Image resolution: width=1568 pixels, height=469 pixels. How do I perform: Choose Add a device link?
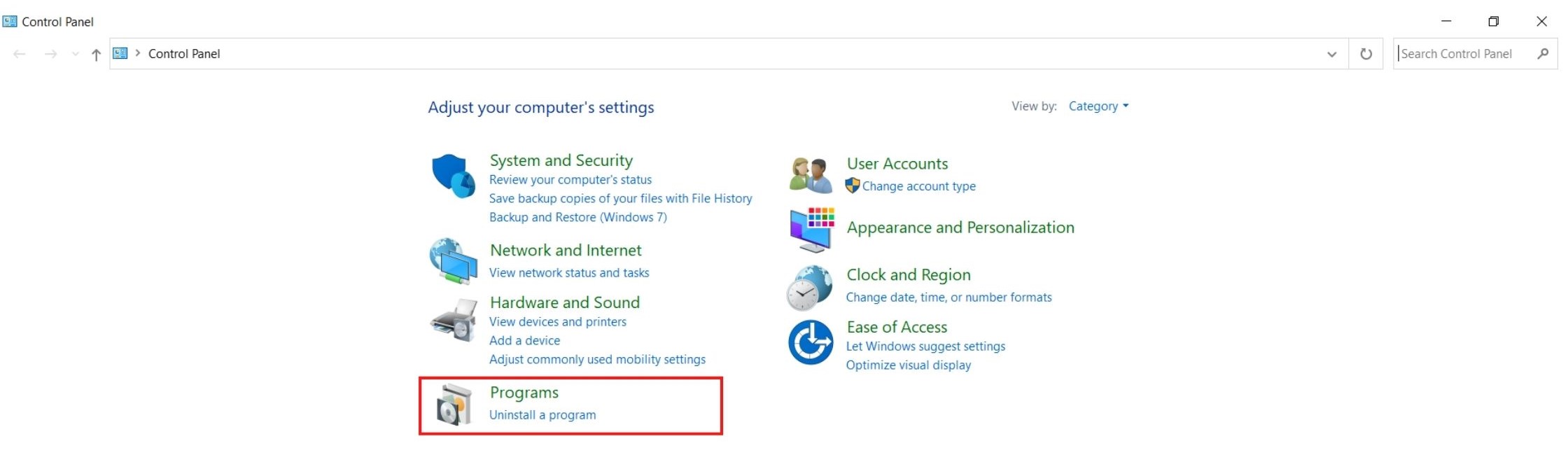[x=524, y=341]
